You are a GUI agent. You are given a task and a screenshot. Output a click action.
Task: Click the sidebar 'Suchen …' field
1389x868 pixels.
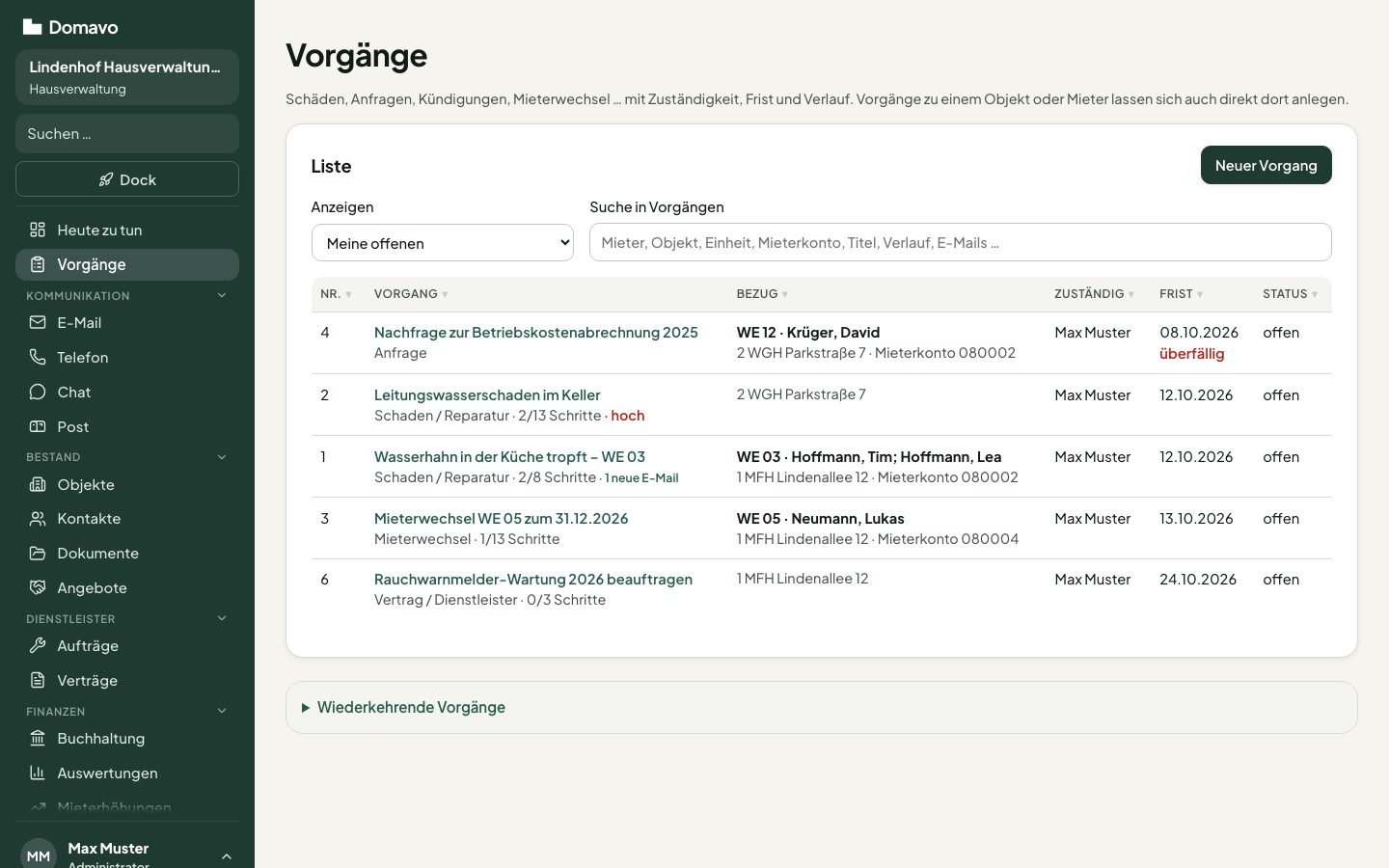point(127,133)
